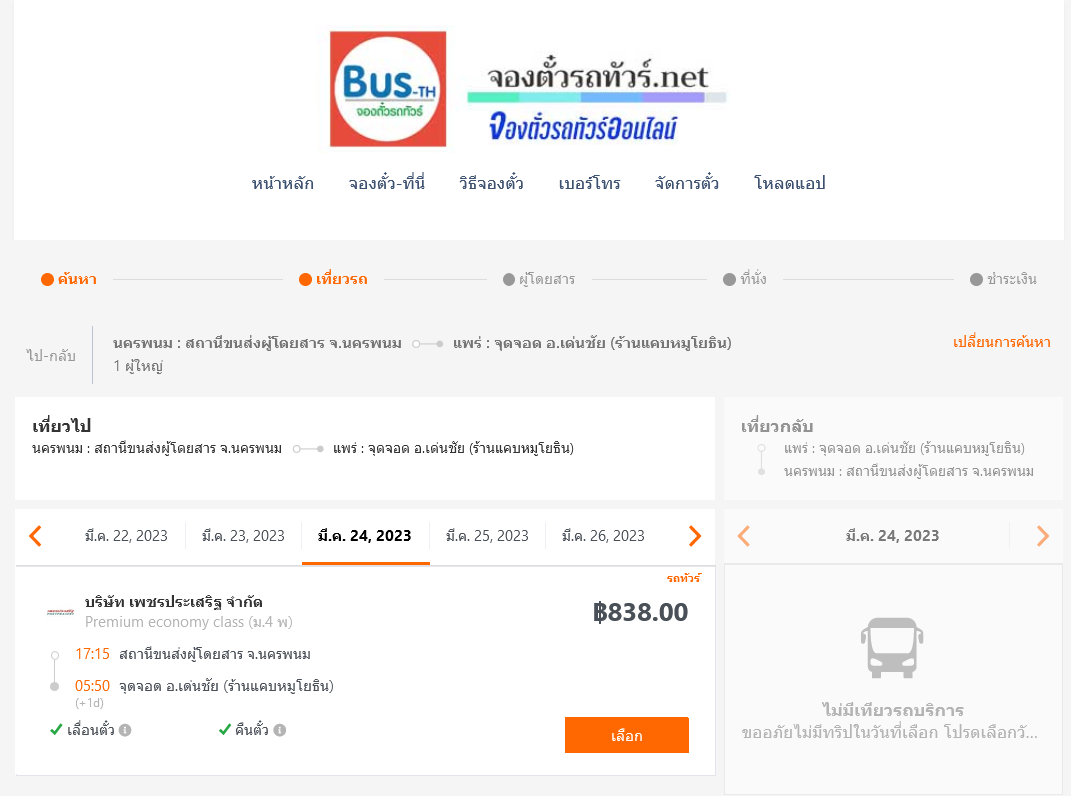Select the มี.ค. 26, 2023 date tab
Image resolution: width=1071 pixels, height=796 pixels.
click(x=603, y=536)
